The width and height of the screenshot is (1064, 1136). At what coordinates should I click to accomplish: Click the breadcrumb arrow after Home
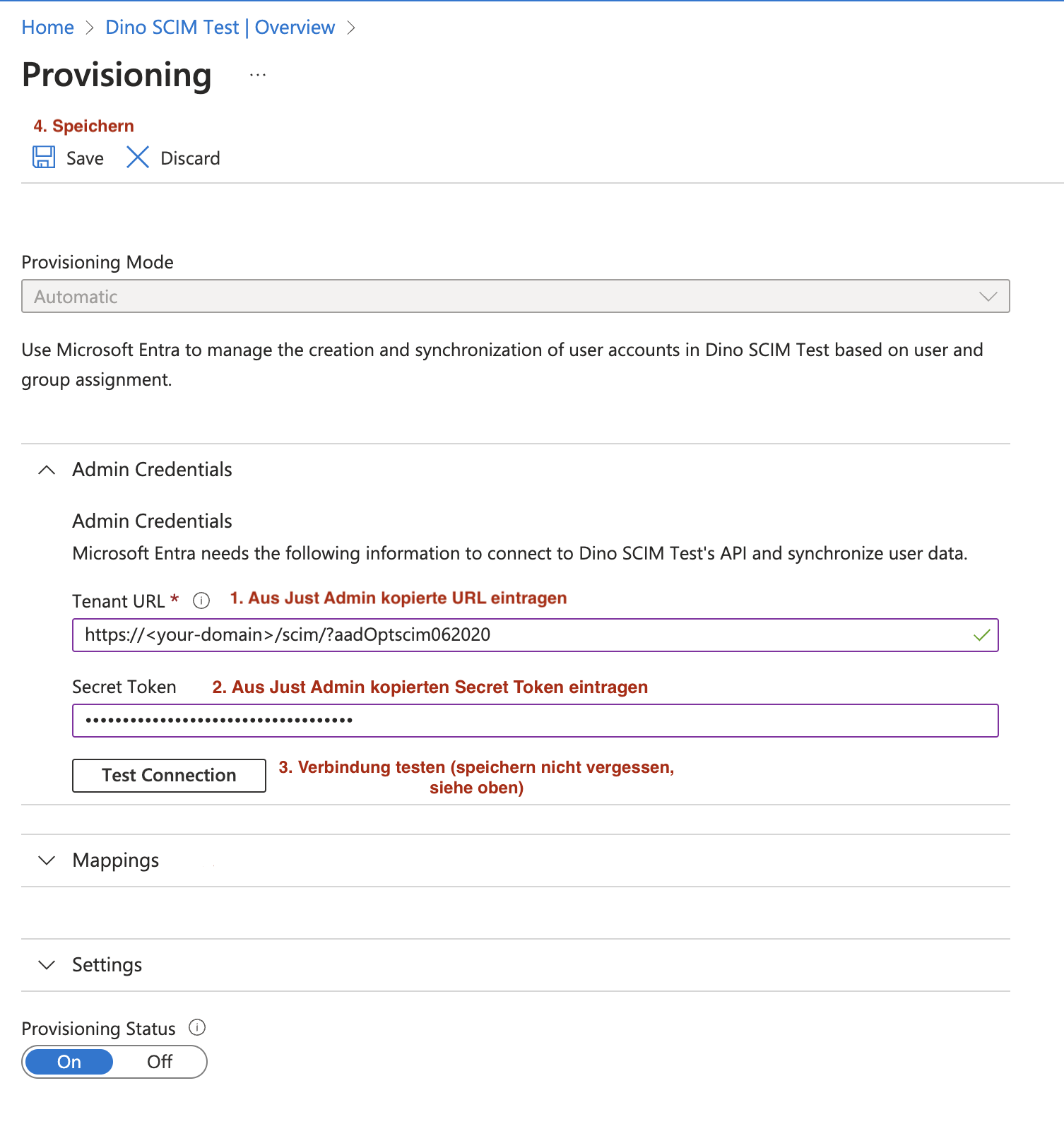90,28
